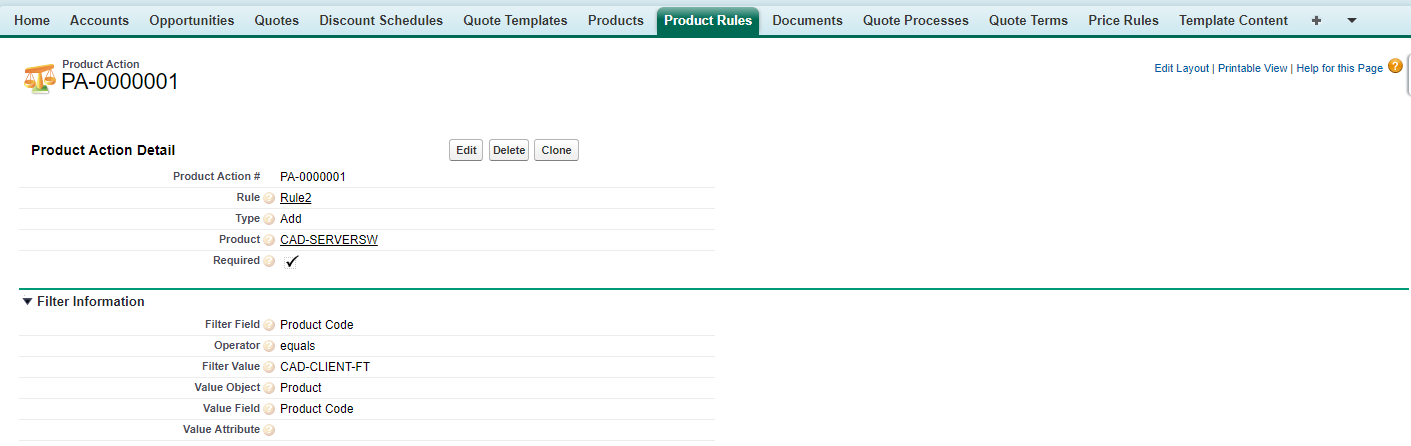
Task: Open the Rule2 link
Action: [296, 198]
